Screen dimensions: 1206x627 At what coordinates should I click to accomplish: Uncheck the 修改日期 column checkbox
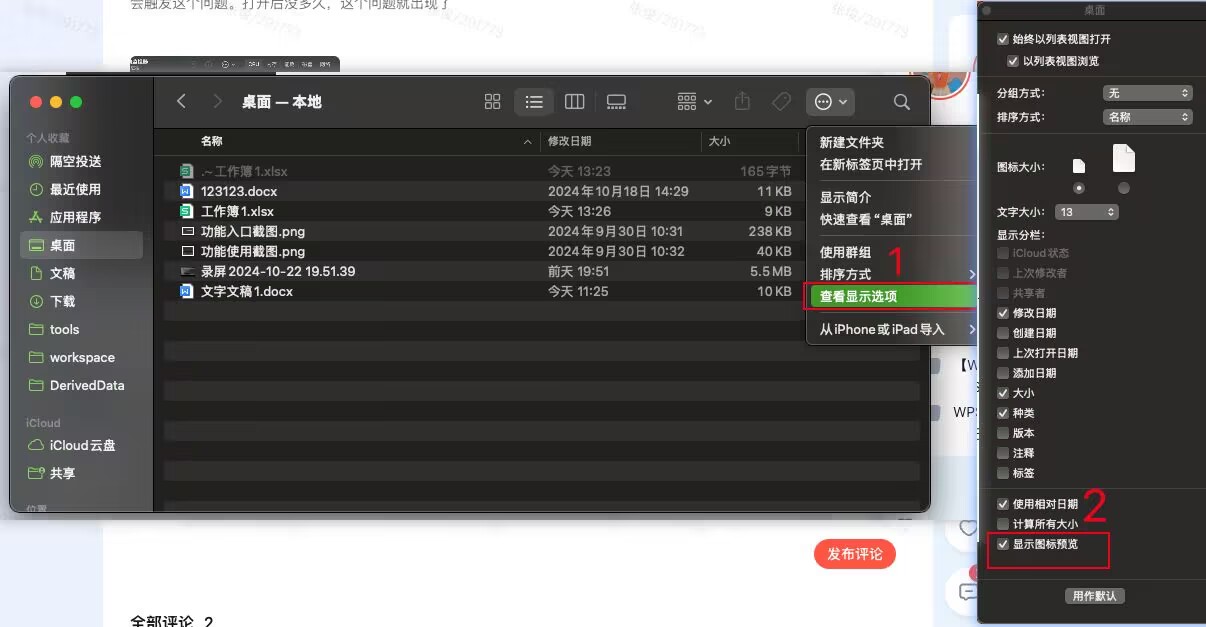(x=1003, y=313)
